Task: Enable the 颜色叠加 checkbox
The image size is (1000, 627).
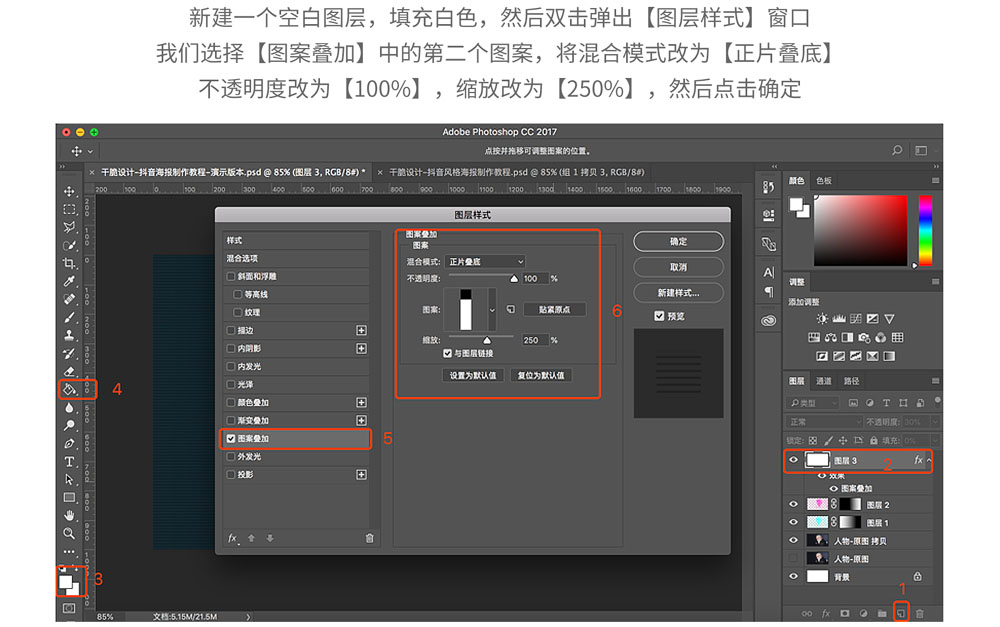Action: (x=231, y=402)
